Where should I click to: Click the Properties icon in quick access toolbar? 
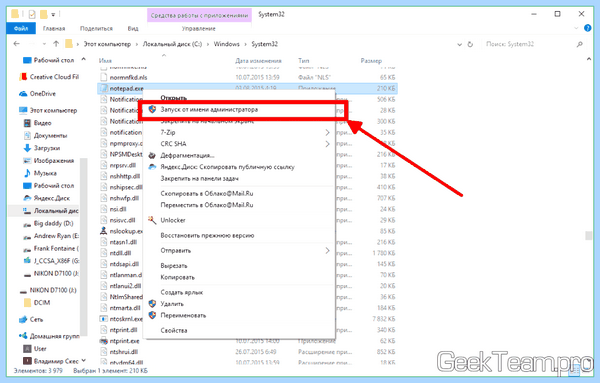(x=32, y=15)
